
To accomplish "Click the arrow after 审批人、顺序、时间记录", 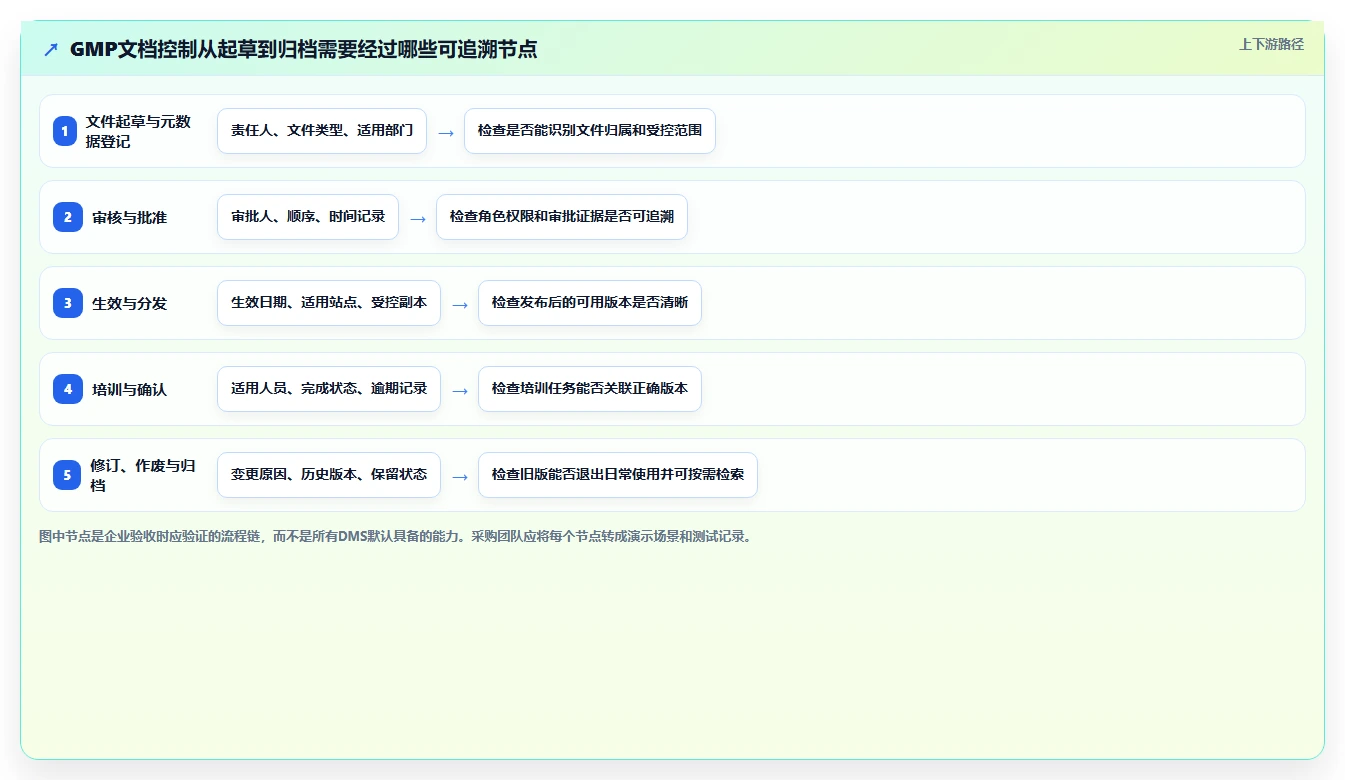I will 418,218.
